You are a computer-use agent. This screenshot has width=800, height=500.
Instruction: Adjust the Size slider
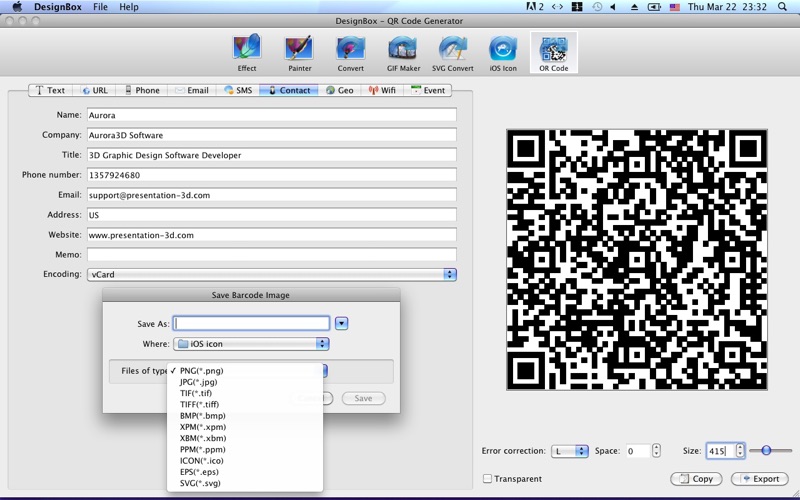coord(766,451)
